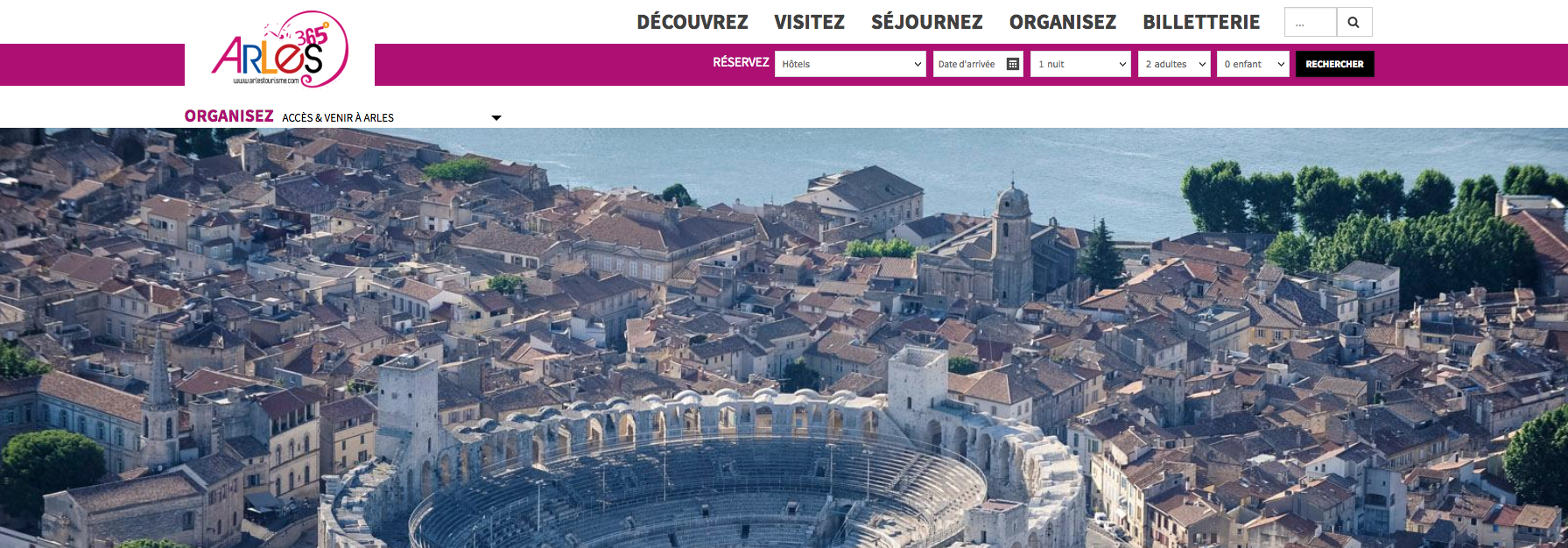
Task: Open the Organisez menu in top navigation
Action: [1063, 22]
